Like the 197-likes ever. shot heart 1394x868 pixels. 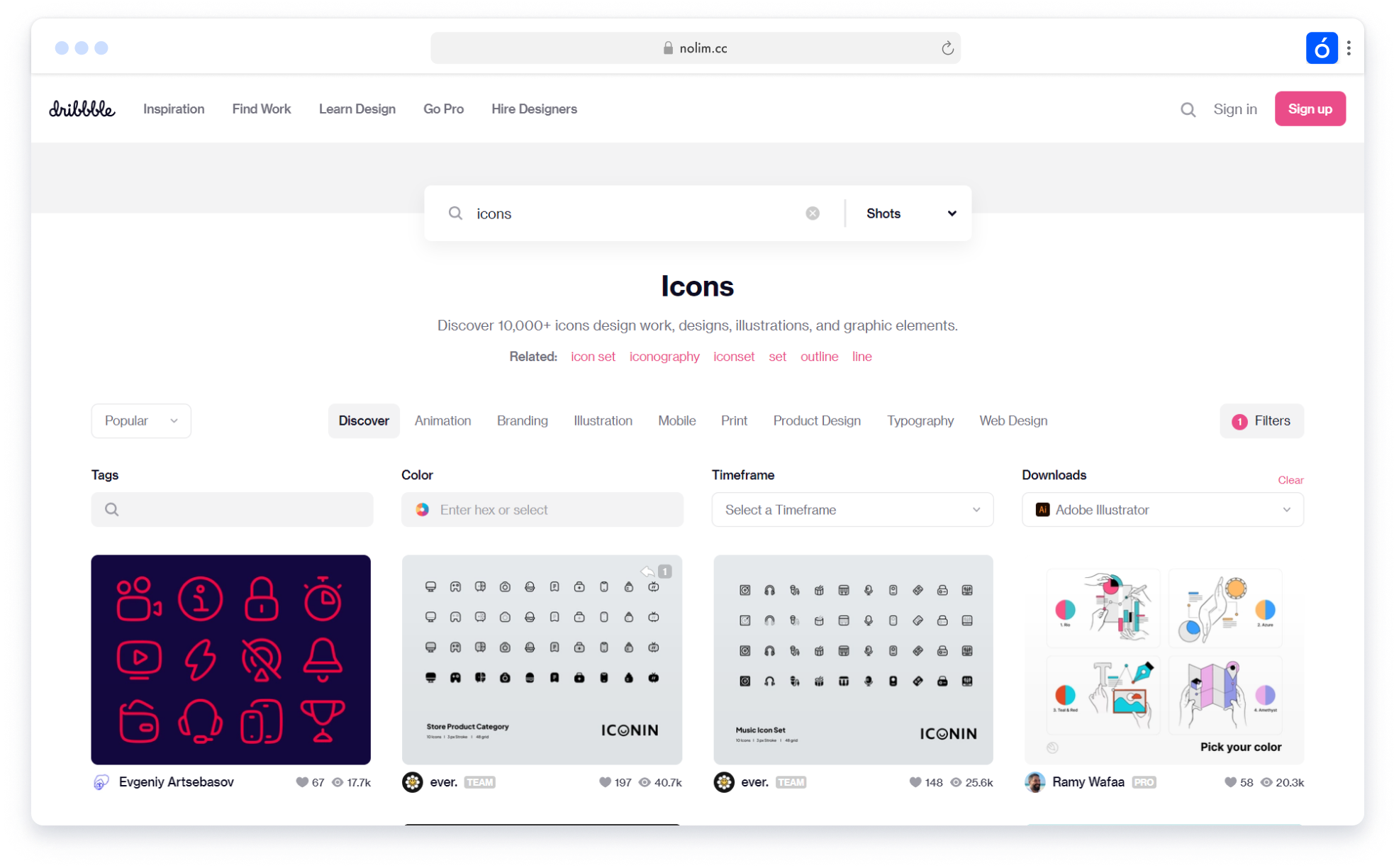[x=605, y=782]
